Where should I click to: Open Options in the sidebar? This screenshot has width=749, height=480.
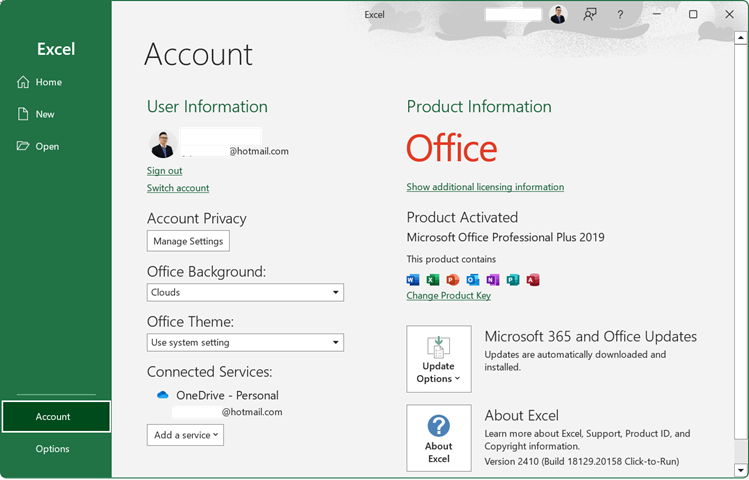(52, 449)
